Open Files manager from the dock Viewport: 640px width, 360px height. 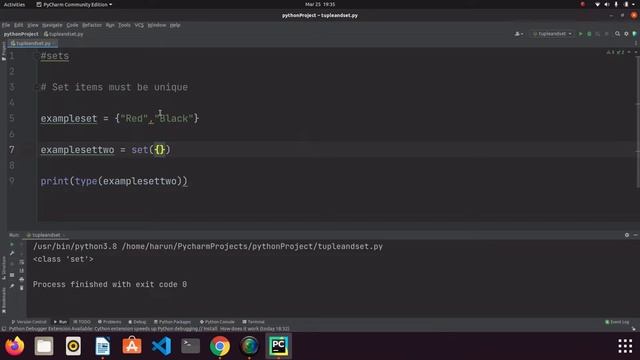44,346
